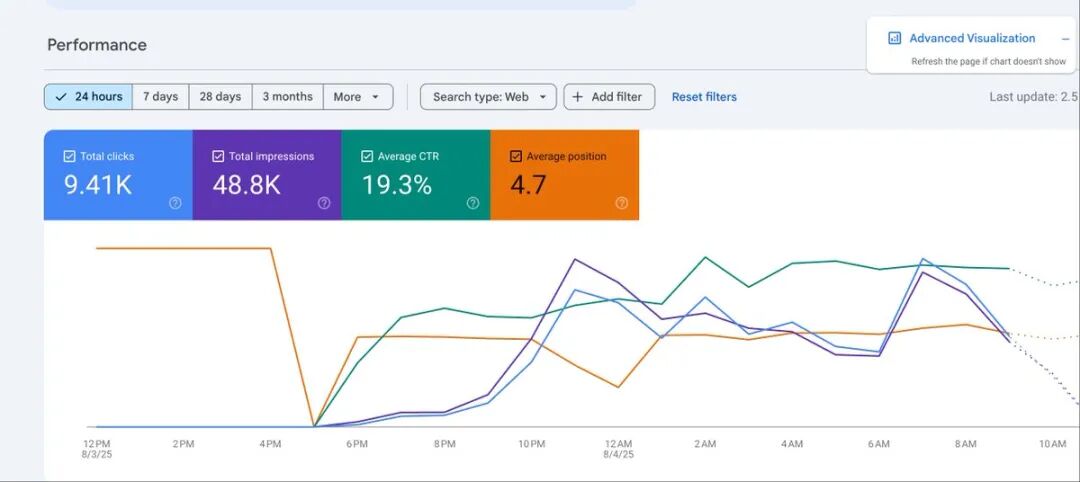1080x482 pixels.
Task: Click the Last update timestamp text
Action: pyautogui.click(x=1035, y=97)
